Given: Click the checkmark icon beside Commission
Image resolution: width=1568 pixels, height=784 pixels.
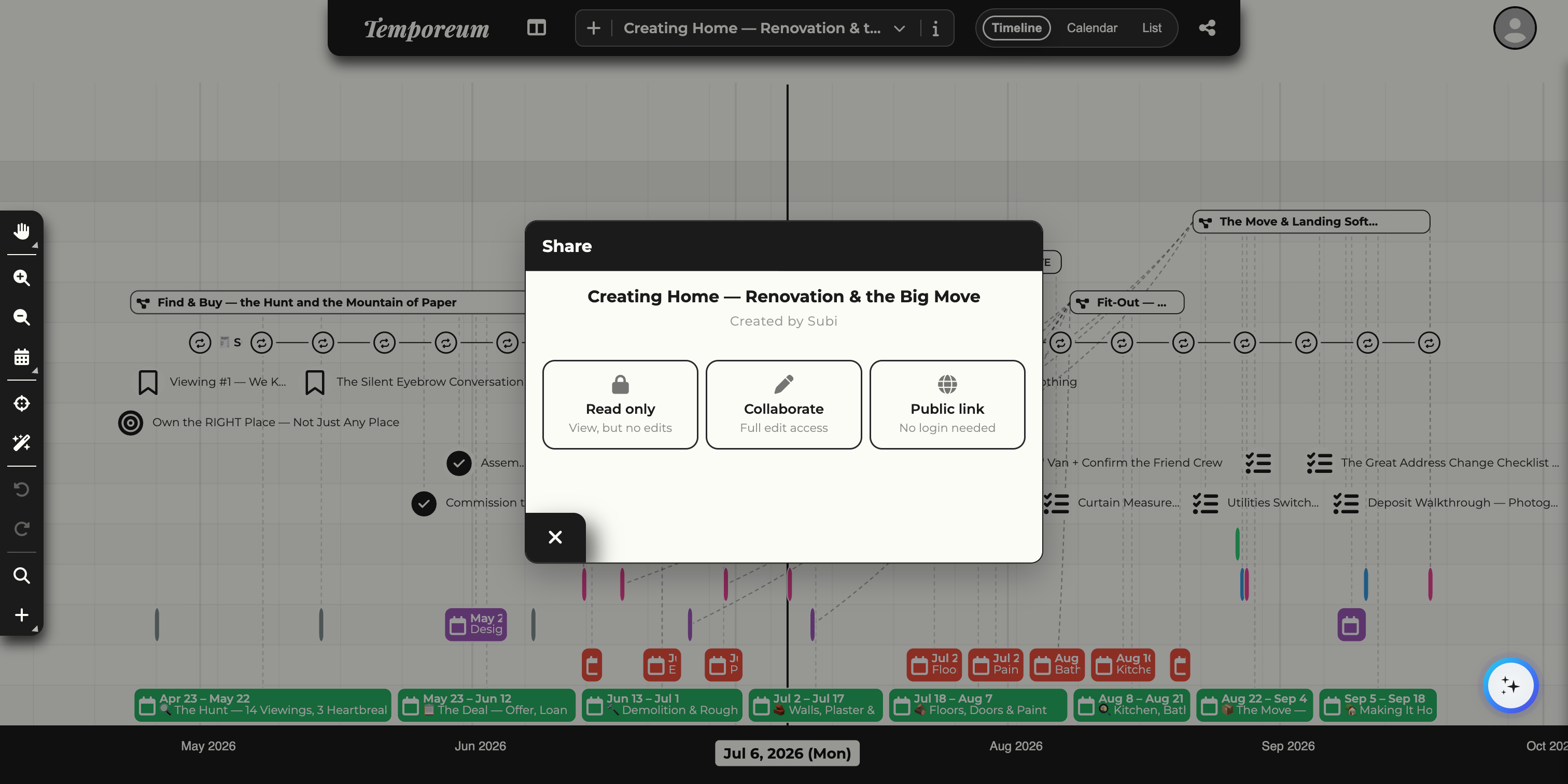Looking at the screenshot, I should (x=424, y=503).
